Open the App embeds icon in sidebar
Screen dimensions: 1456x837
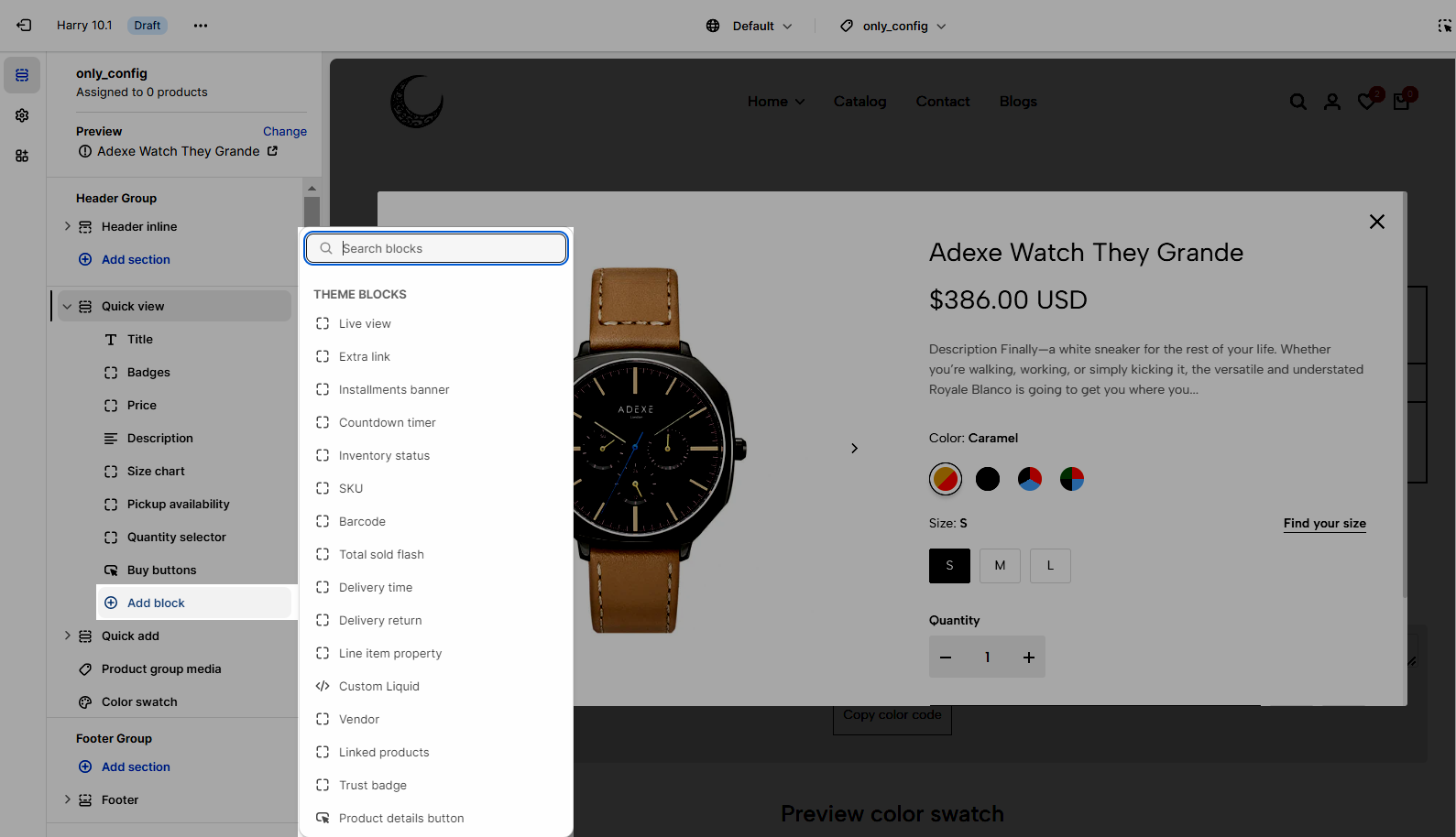[x=22, y=156]
